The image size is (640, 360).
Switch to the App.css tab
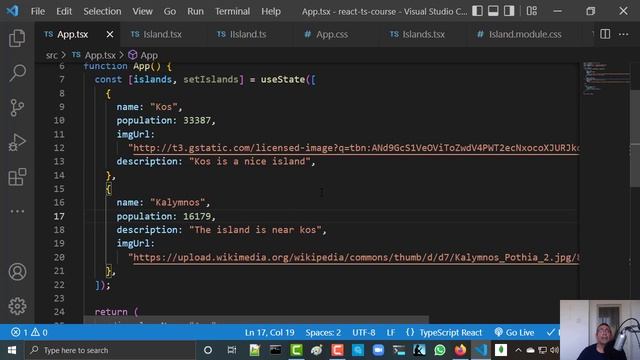pos(332,34)
